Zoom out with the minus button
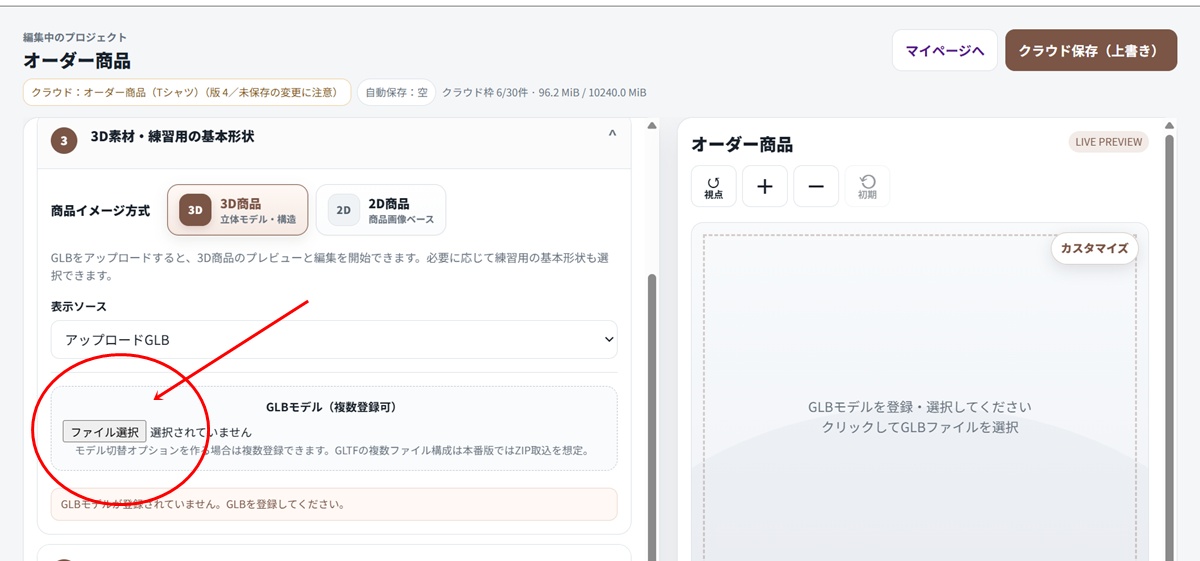This screenshot has width=1200, height=561. click(816, 186)
